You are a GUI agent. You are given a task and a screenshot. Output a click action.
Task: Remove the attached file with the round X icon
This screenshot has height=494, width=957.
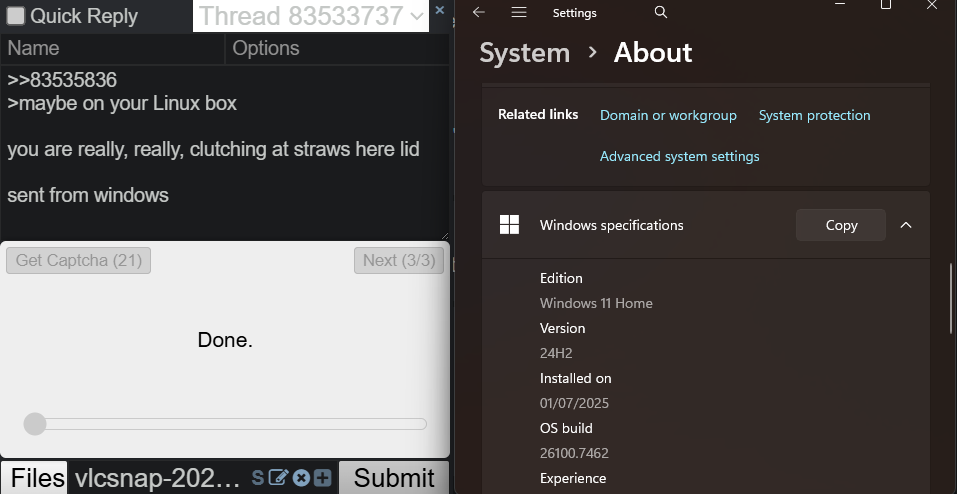[x=301, y=478]
